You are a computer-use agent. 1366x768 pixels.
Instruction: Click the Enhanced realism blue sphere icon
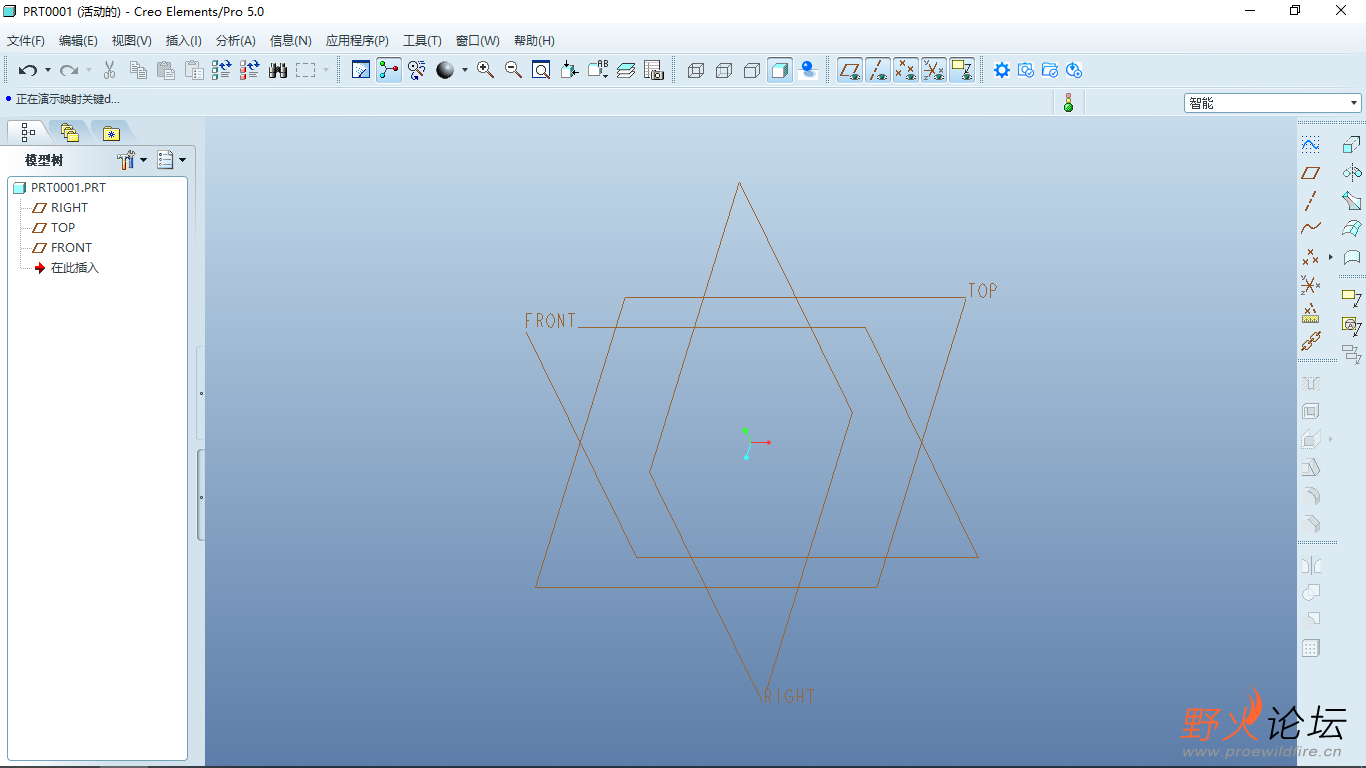(x=808, y=70)
